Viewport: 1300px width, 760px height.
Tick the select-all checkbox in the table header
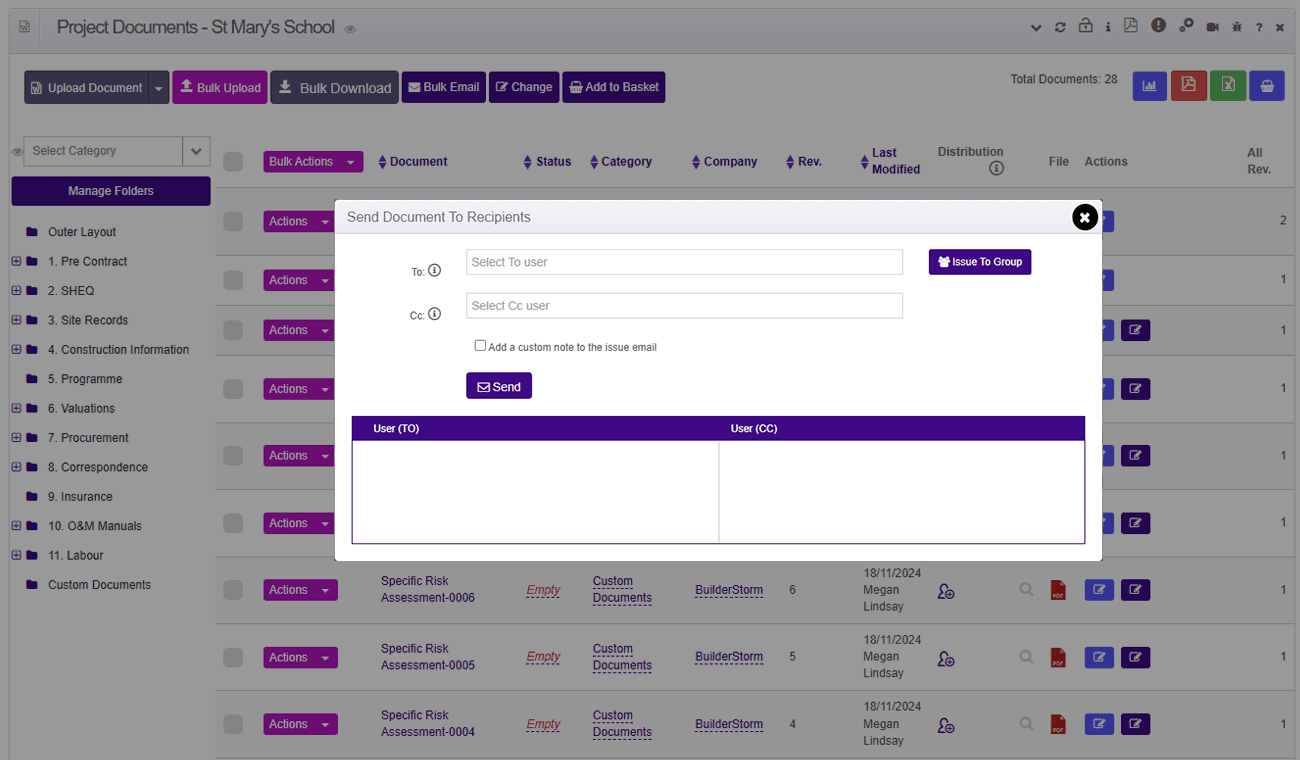pos(233,162)
